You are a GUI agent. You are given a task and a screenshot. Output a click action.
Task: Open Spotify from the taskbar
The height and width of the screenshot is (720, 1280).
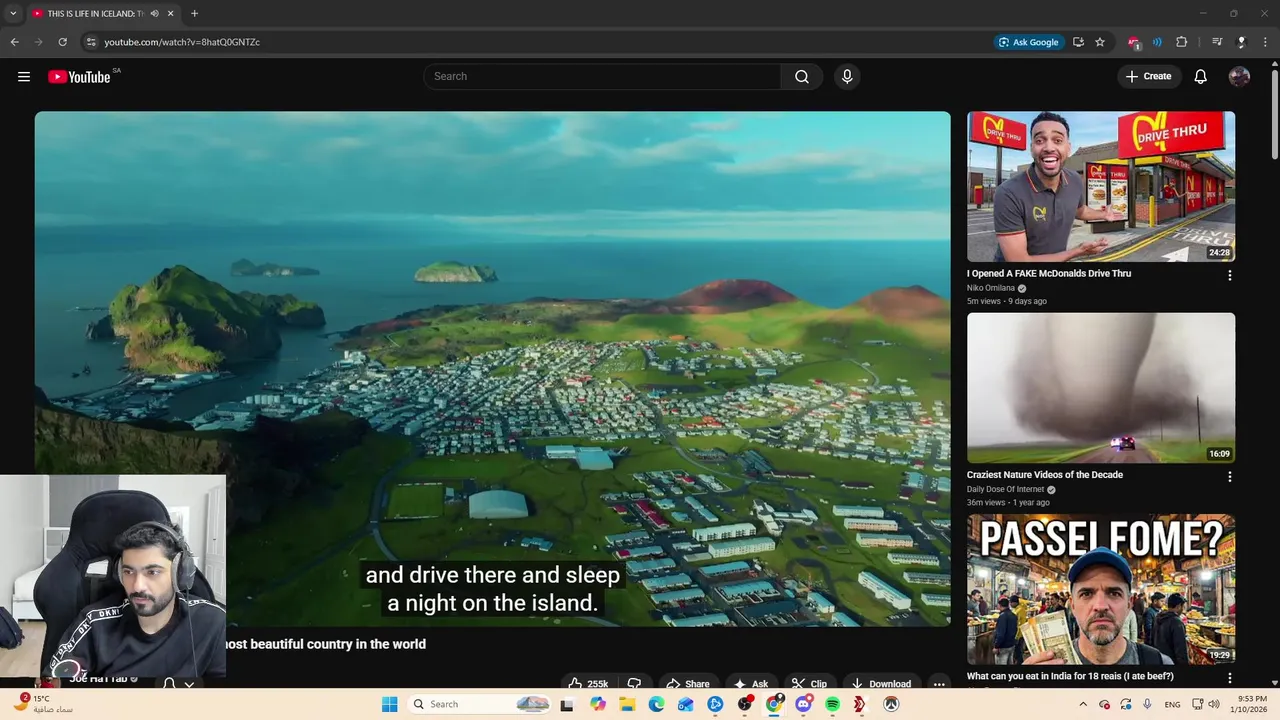[x=833, y=704]
